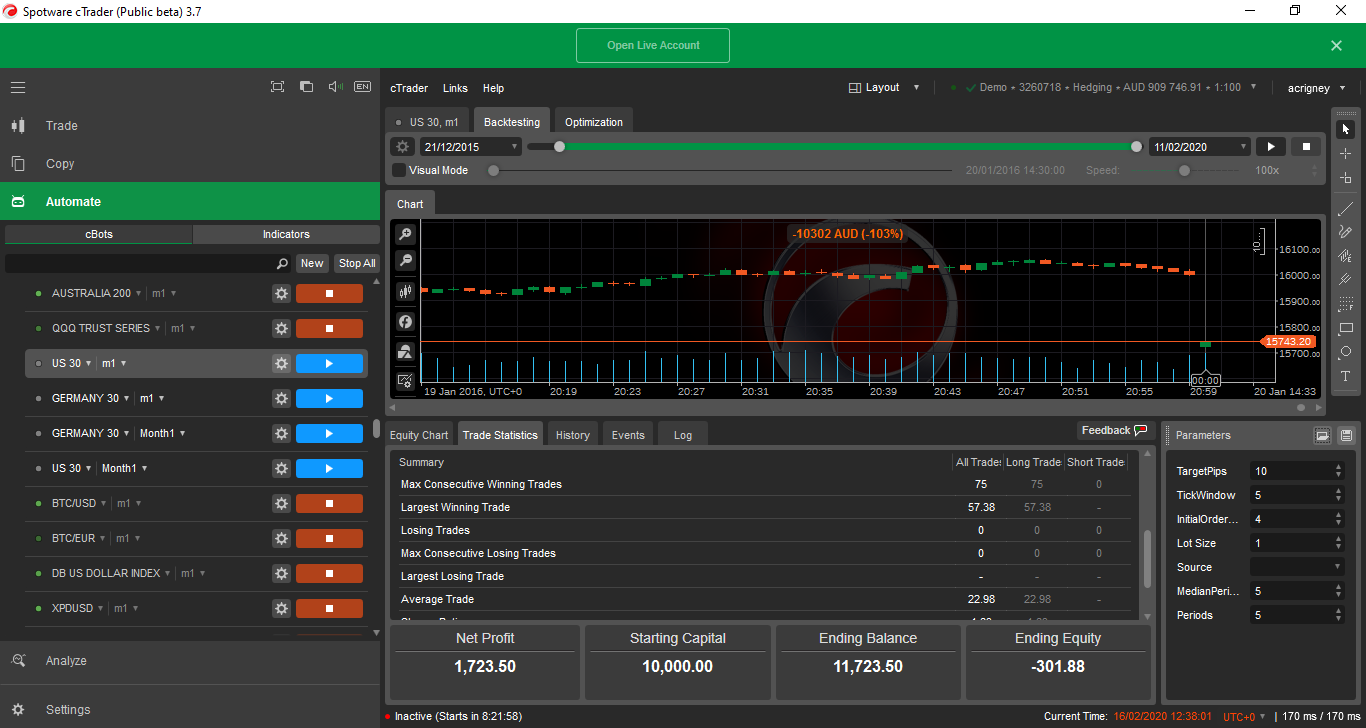Expand the Layout dropdown

[x=883, y=87]
